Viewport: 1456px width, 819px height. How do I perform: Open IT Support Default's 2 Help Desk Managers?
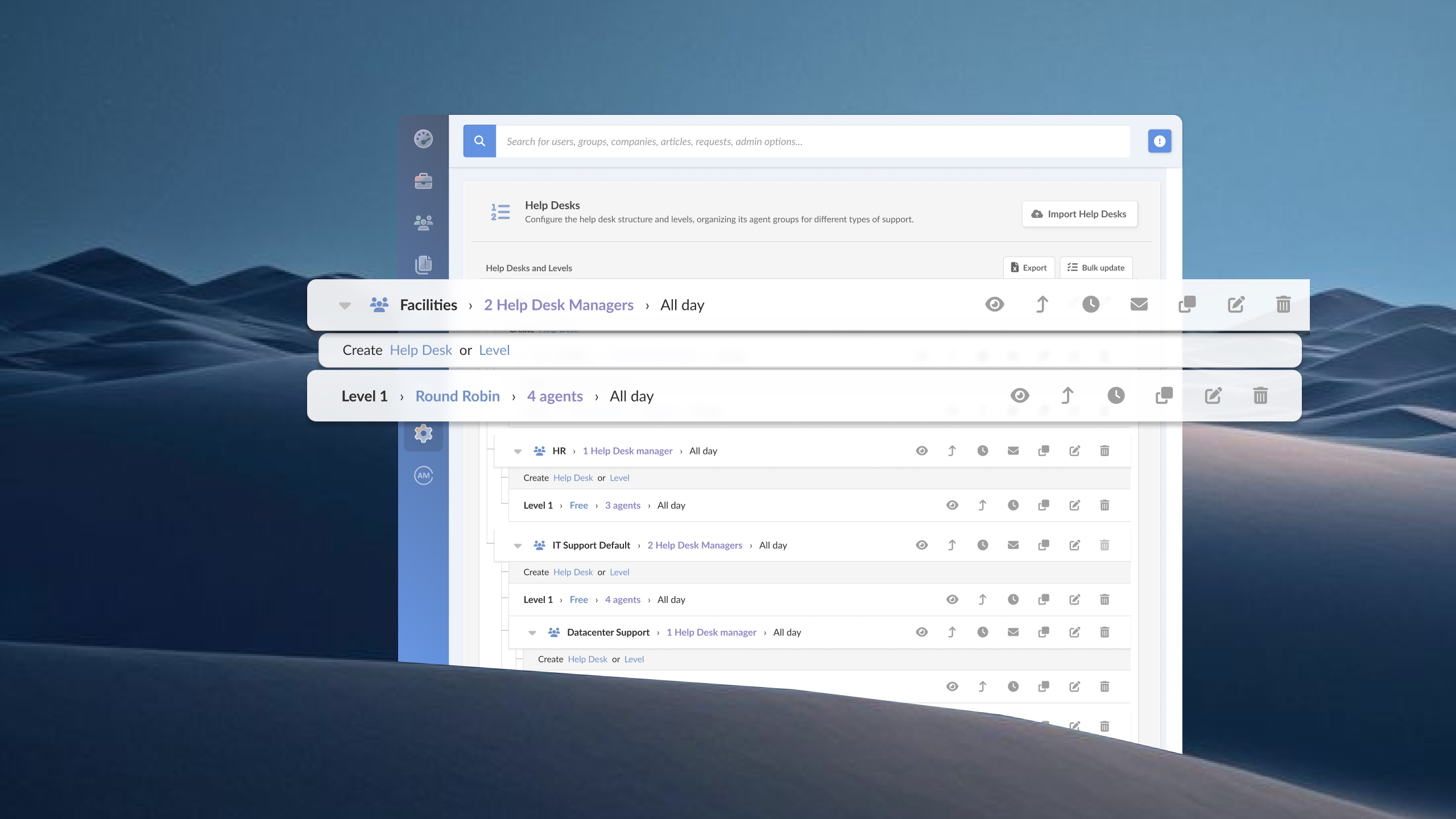click(x=694, y=545)
